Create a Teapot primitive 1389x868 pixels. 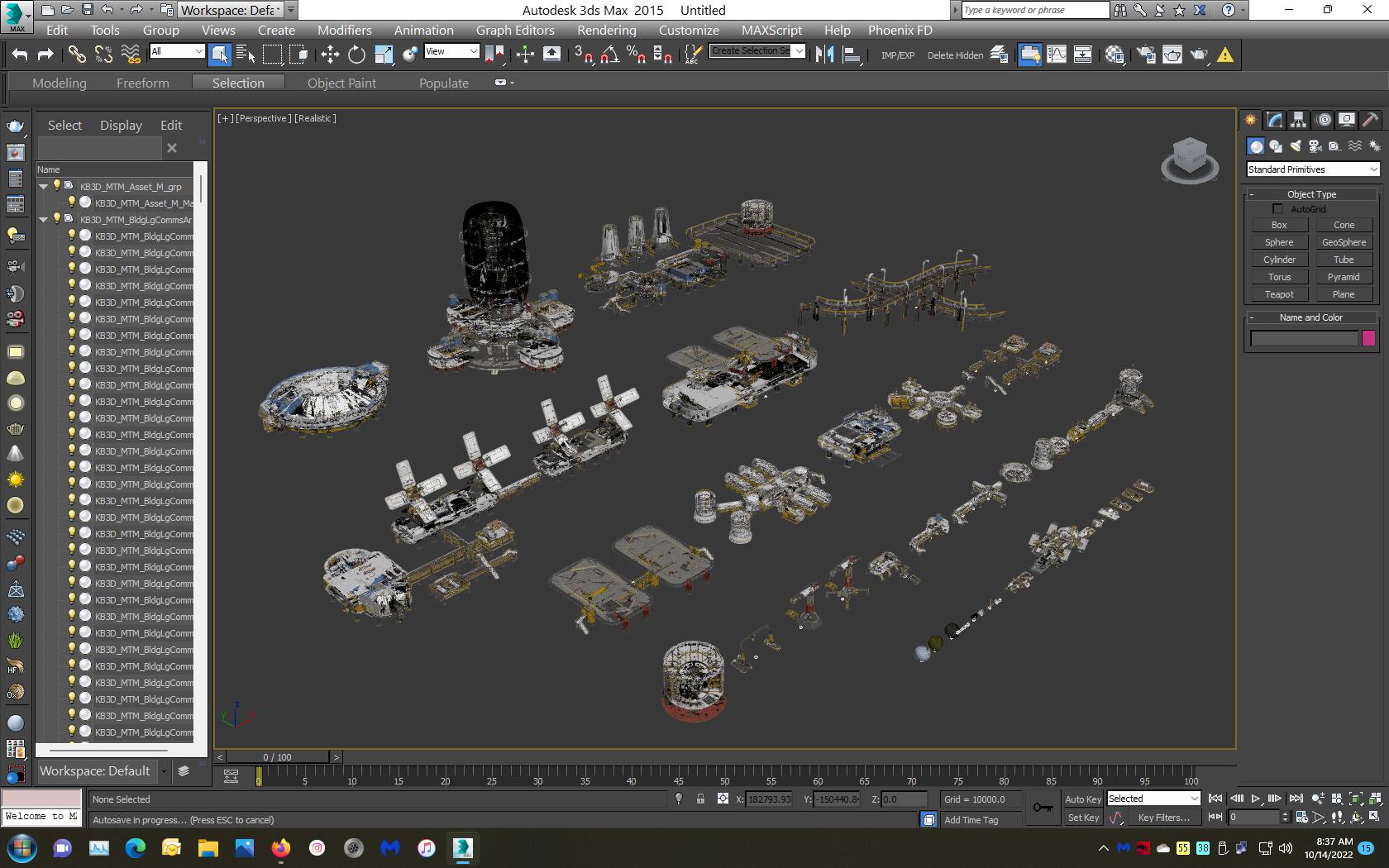click(x=1279, y=294)
